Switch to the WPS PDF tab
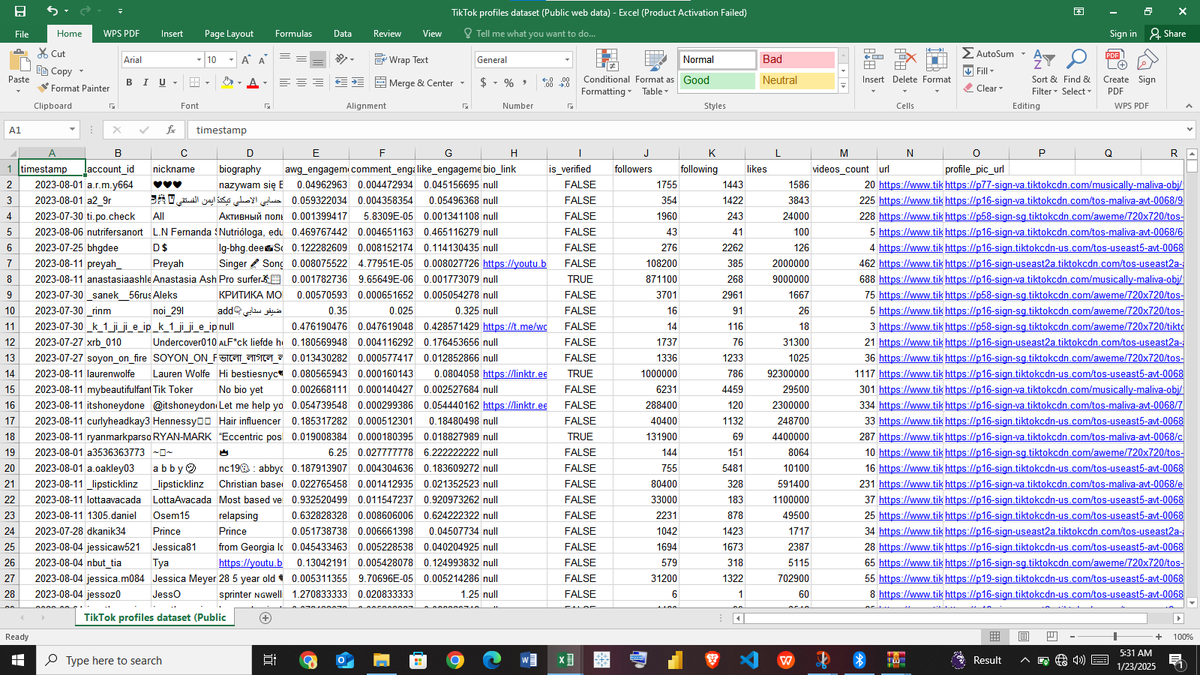 pyautogui.click(x=121, y=33)
